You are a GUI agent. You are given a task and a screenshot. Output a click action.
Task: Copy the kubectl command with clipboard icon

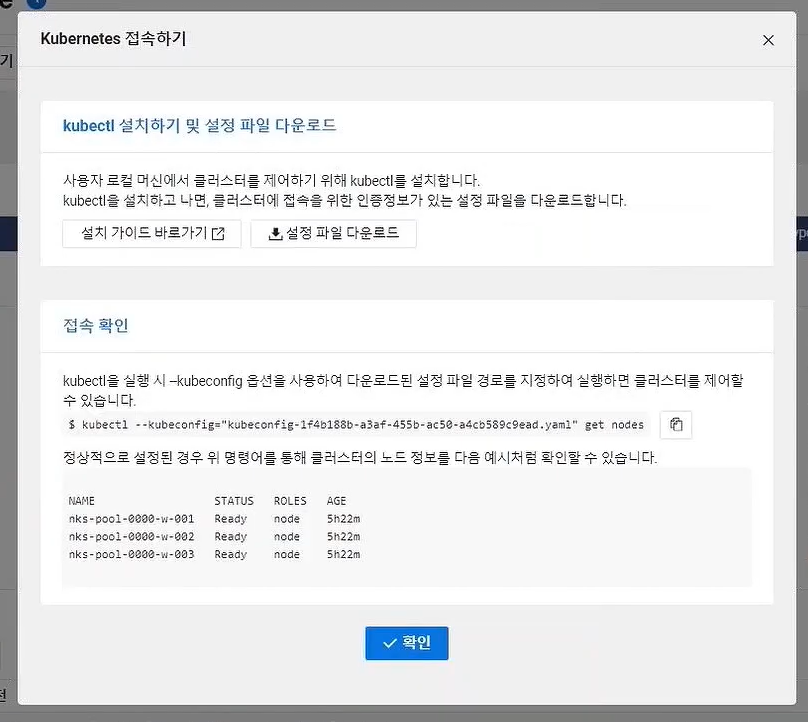(x=676, y=425)
